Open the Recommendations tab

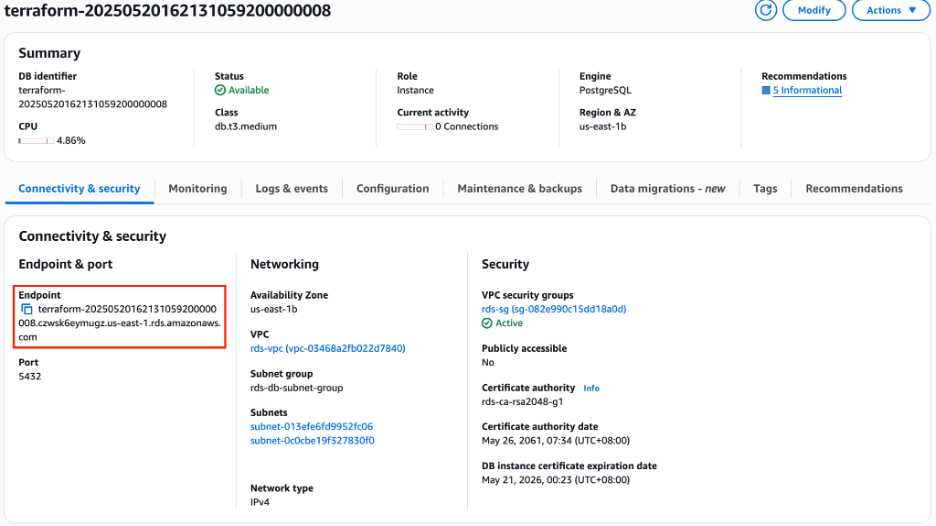pos(853,188)
